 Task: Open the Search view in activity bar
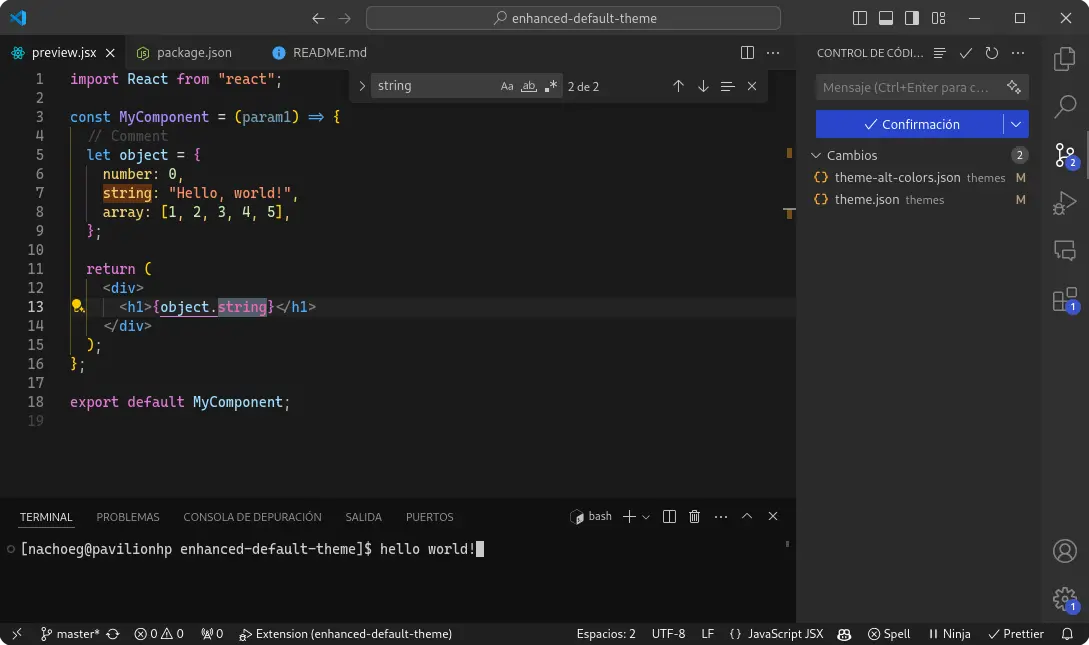pos(1064,106)
